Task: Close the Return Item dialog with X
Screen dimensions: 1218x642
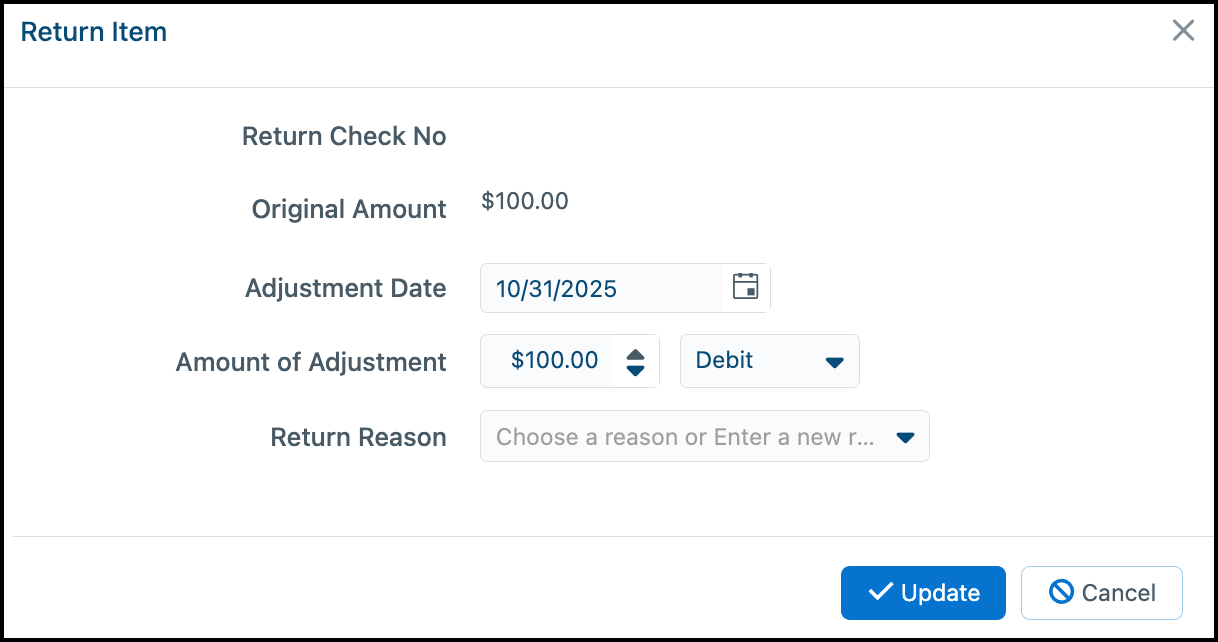Action: [1183, 31]
